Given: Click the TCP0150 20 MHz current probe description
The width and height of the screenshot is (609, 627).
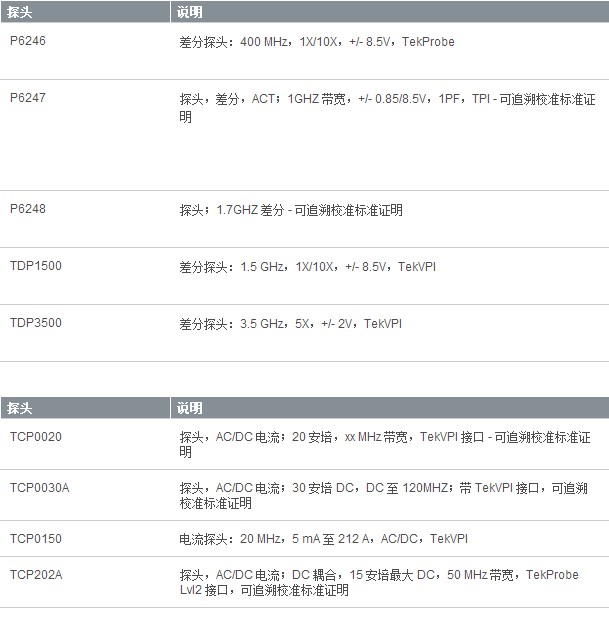Looking at the screenshot, I should (323, 539).
